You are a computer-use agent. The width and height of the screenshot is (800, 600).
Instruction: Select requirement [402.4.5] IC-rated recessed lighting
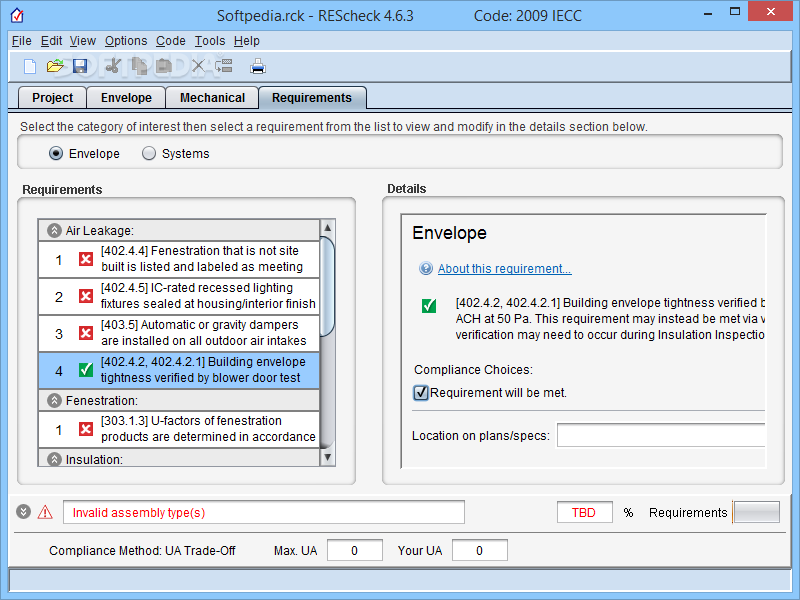click(x=179, y=296)
